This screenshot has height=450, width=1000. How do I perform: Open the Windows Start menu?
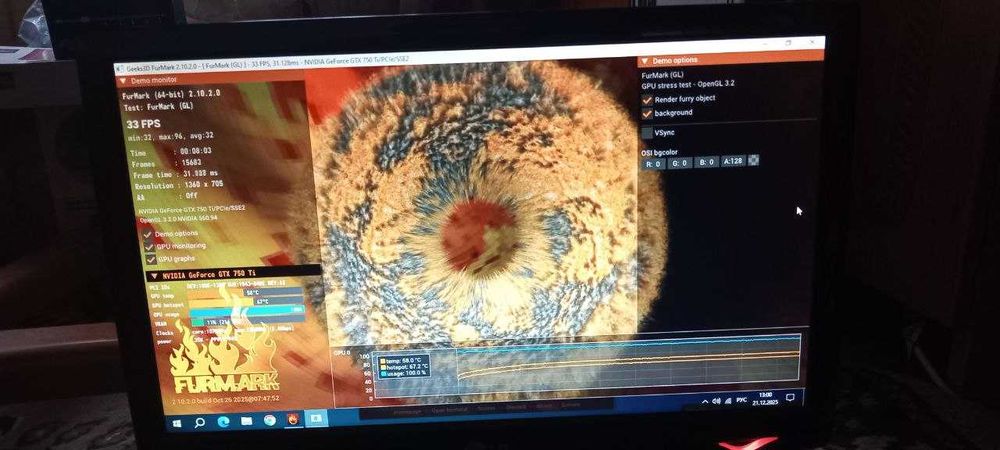coord(177,423)
